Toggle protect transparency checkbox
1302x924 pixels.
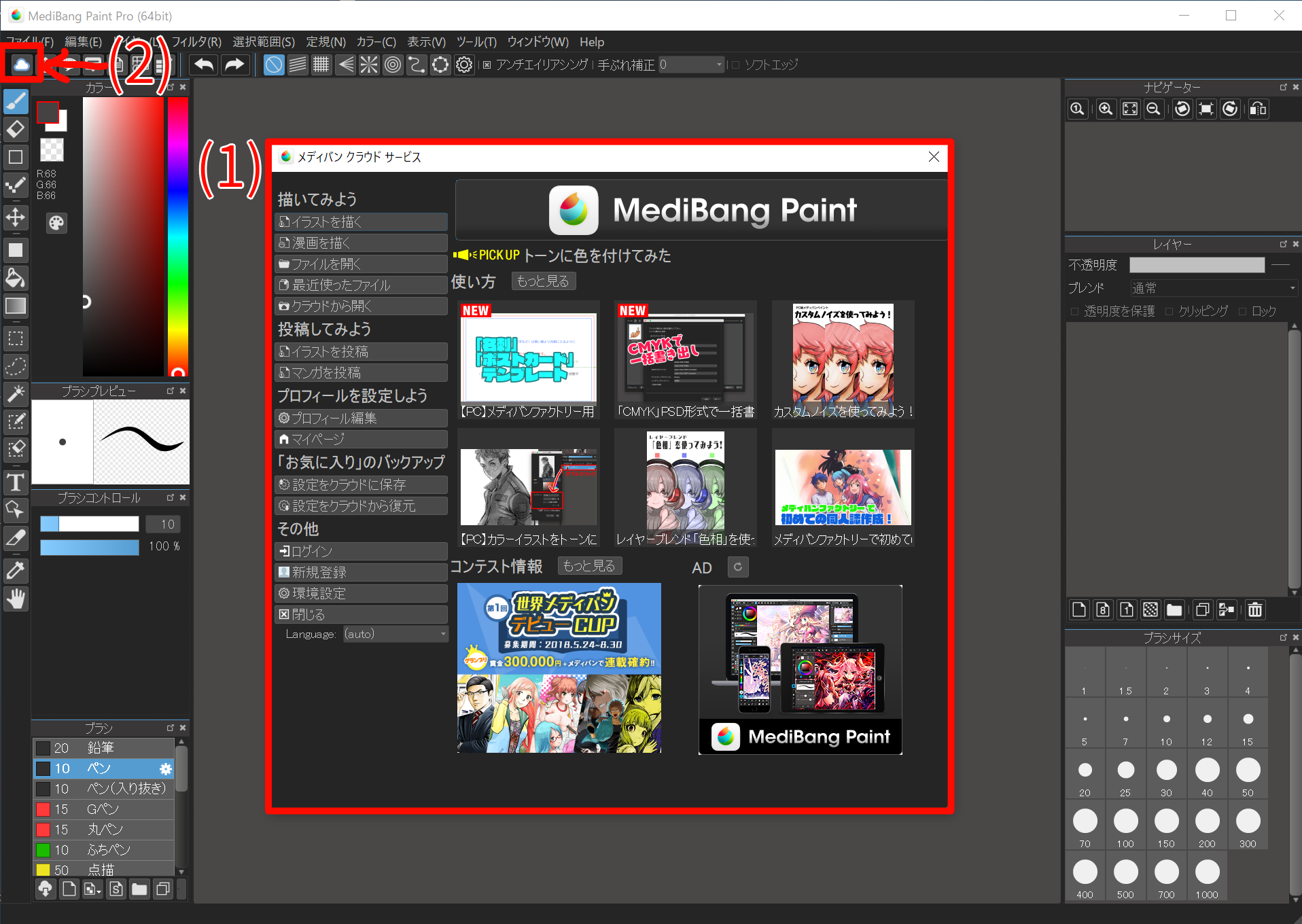click(x=1074, y=311)
